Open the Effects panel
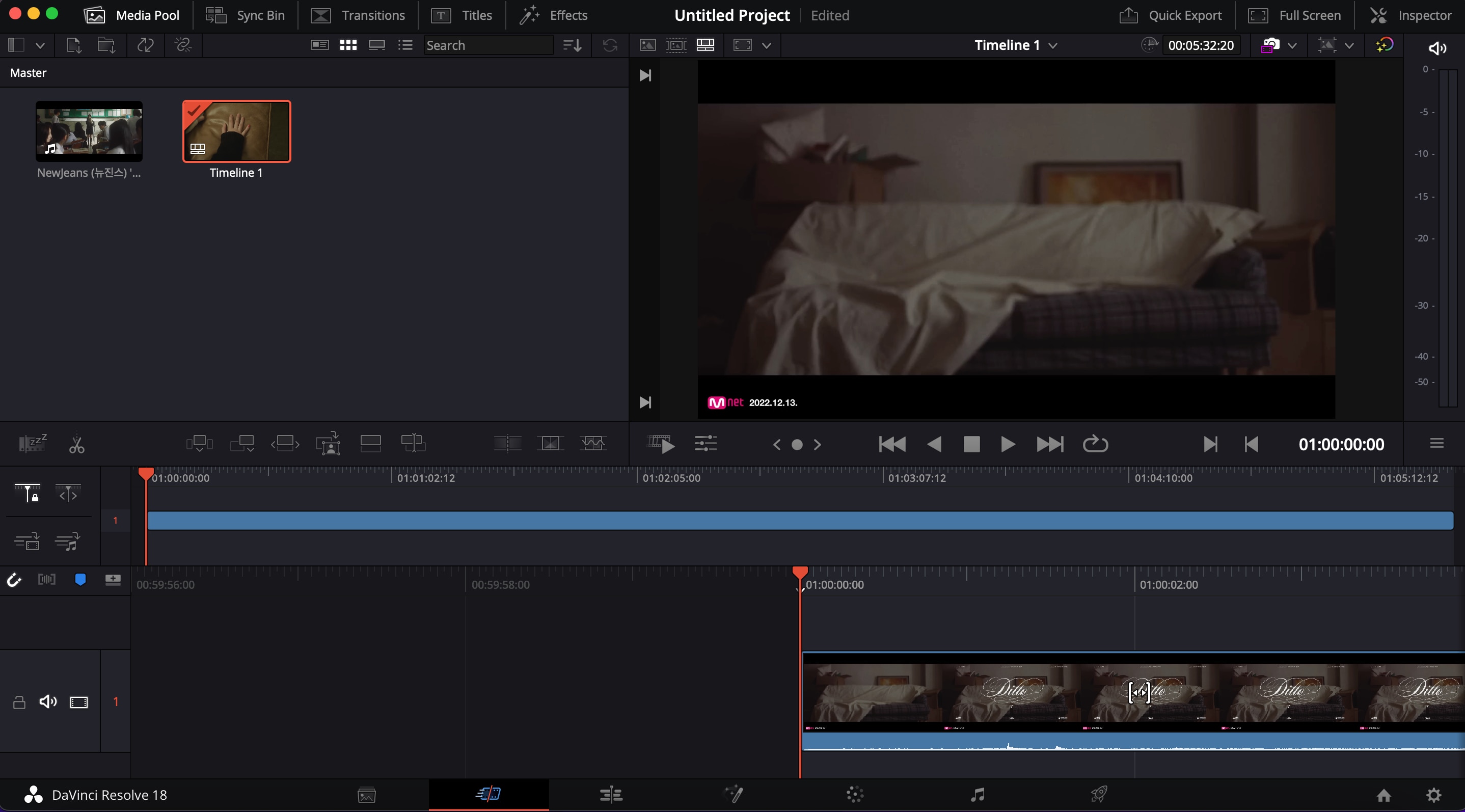This screenshot has width=1465, height=812. 553,15
